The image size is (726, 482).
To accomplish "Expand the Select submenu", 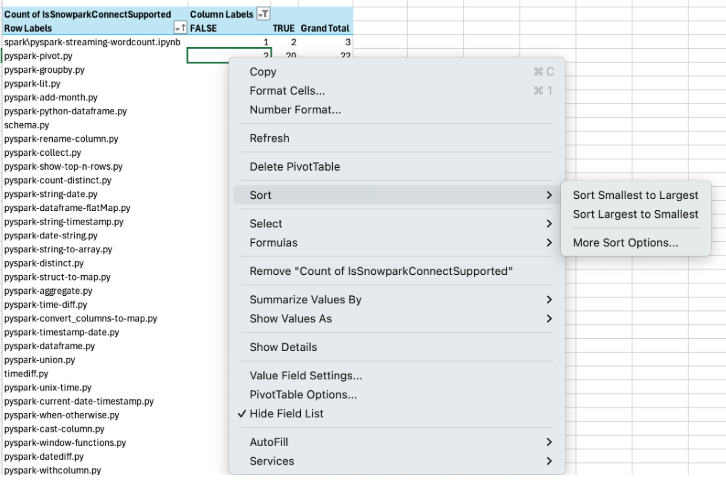I will point(266,223).
